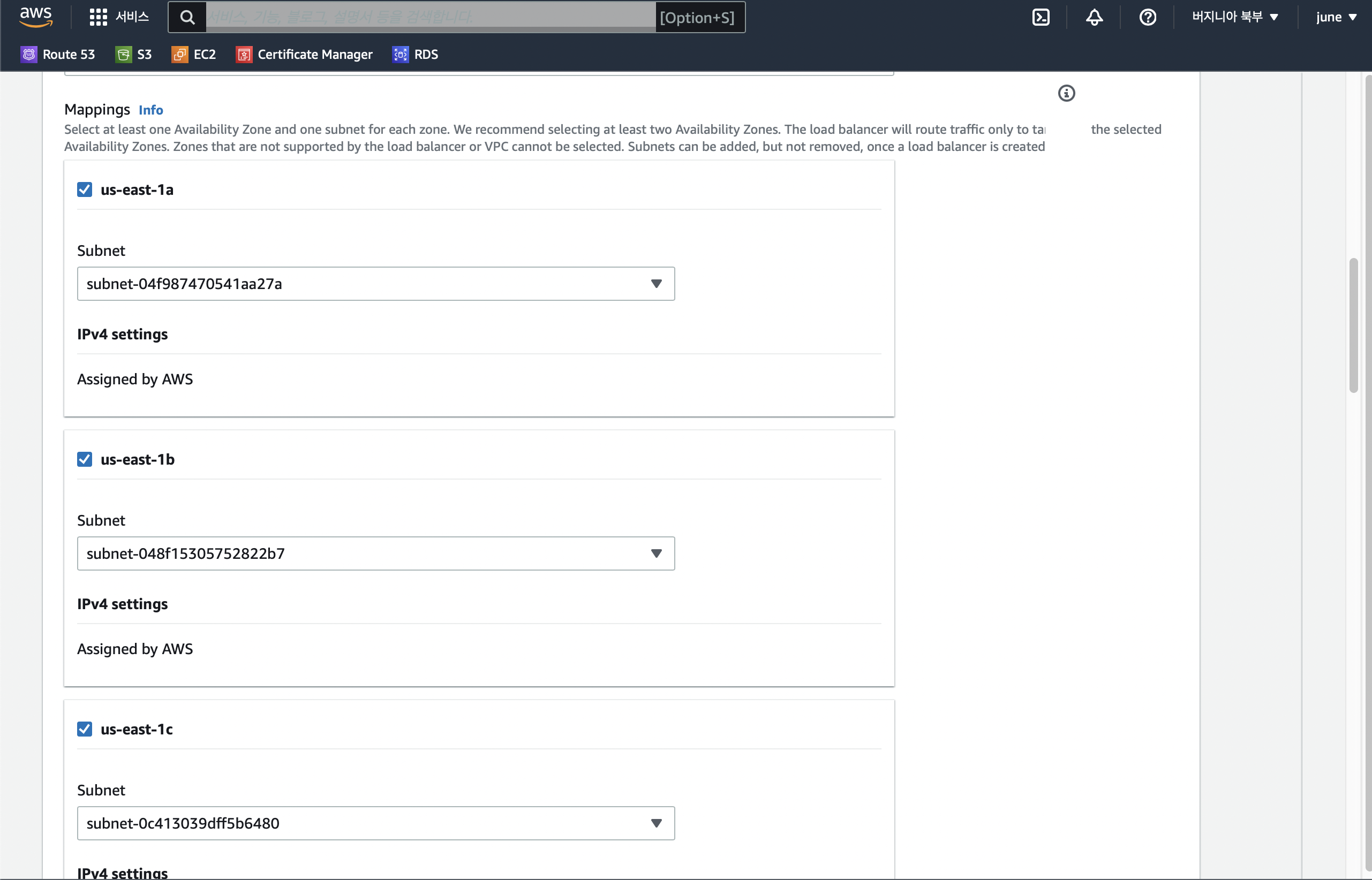Uncheck the us-east-1b availability zone

pos(85,459)
